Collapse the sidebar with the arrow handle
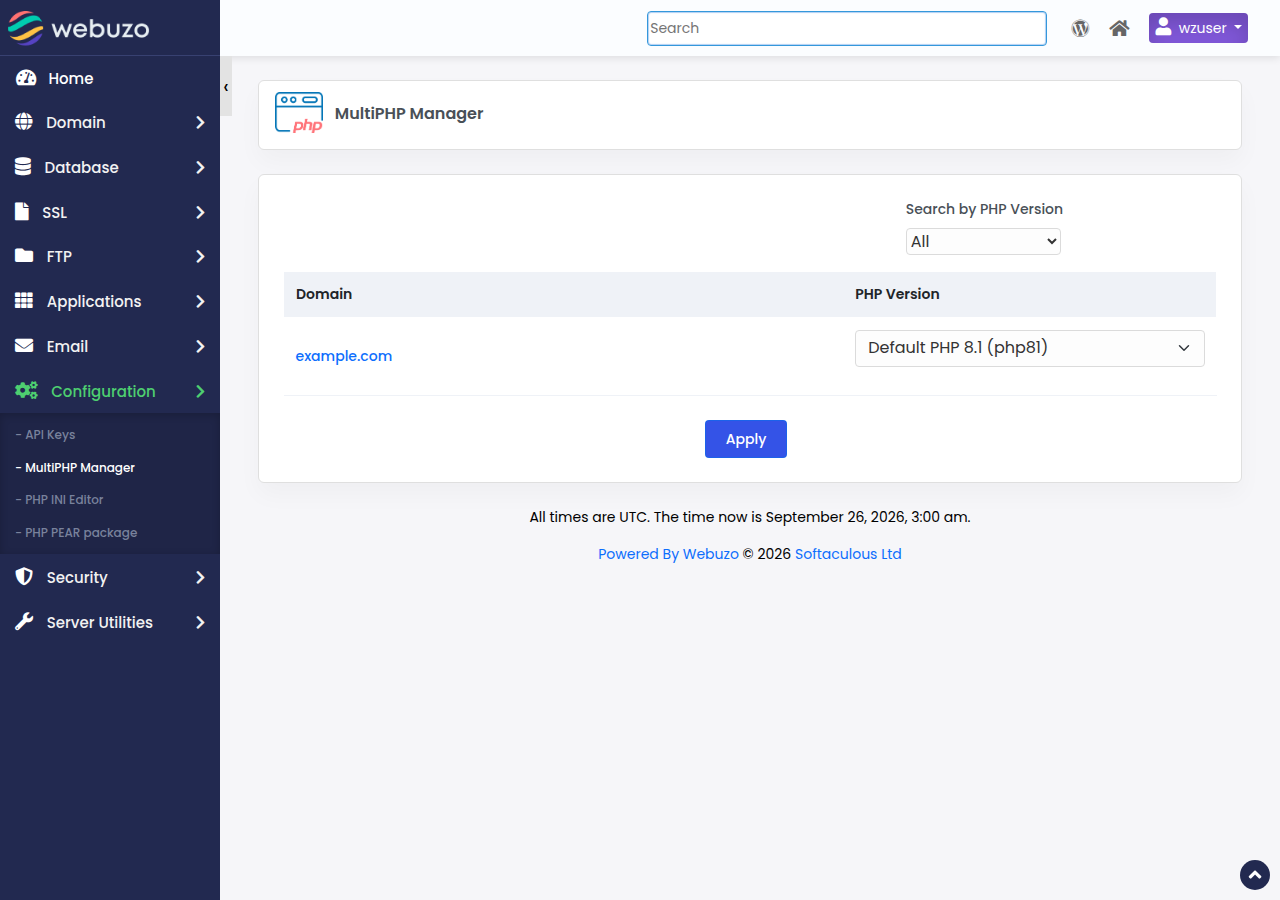This screenshot has height=900, width=1280. (x=226, y=88)
